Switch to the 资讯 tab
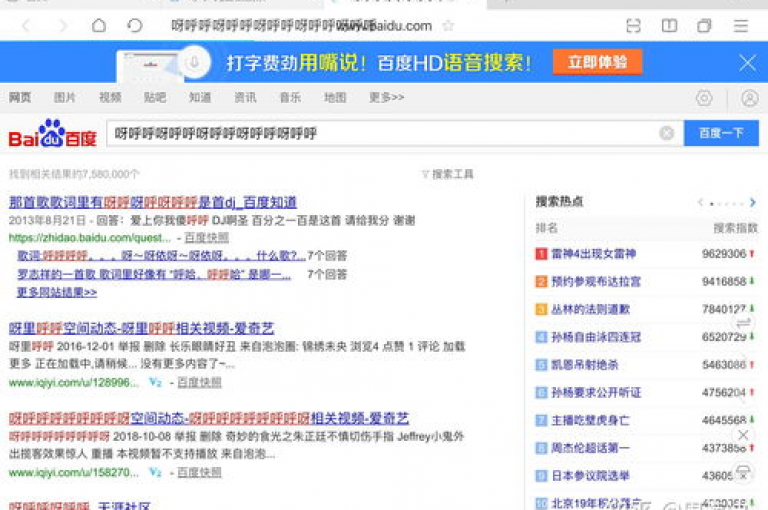The width and height of the screenshot is (768, 510). pyautogui.click(x=245, y=97)
